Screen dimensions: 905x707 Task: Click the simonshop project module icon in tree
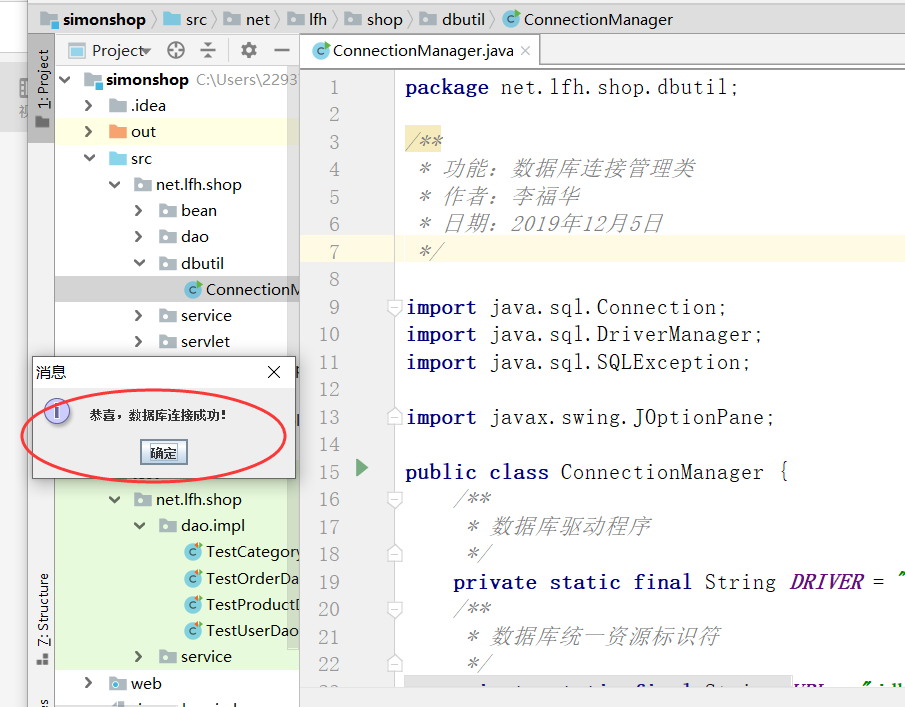93,80
